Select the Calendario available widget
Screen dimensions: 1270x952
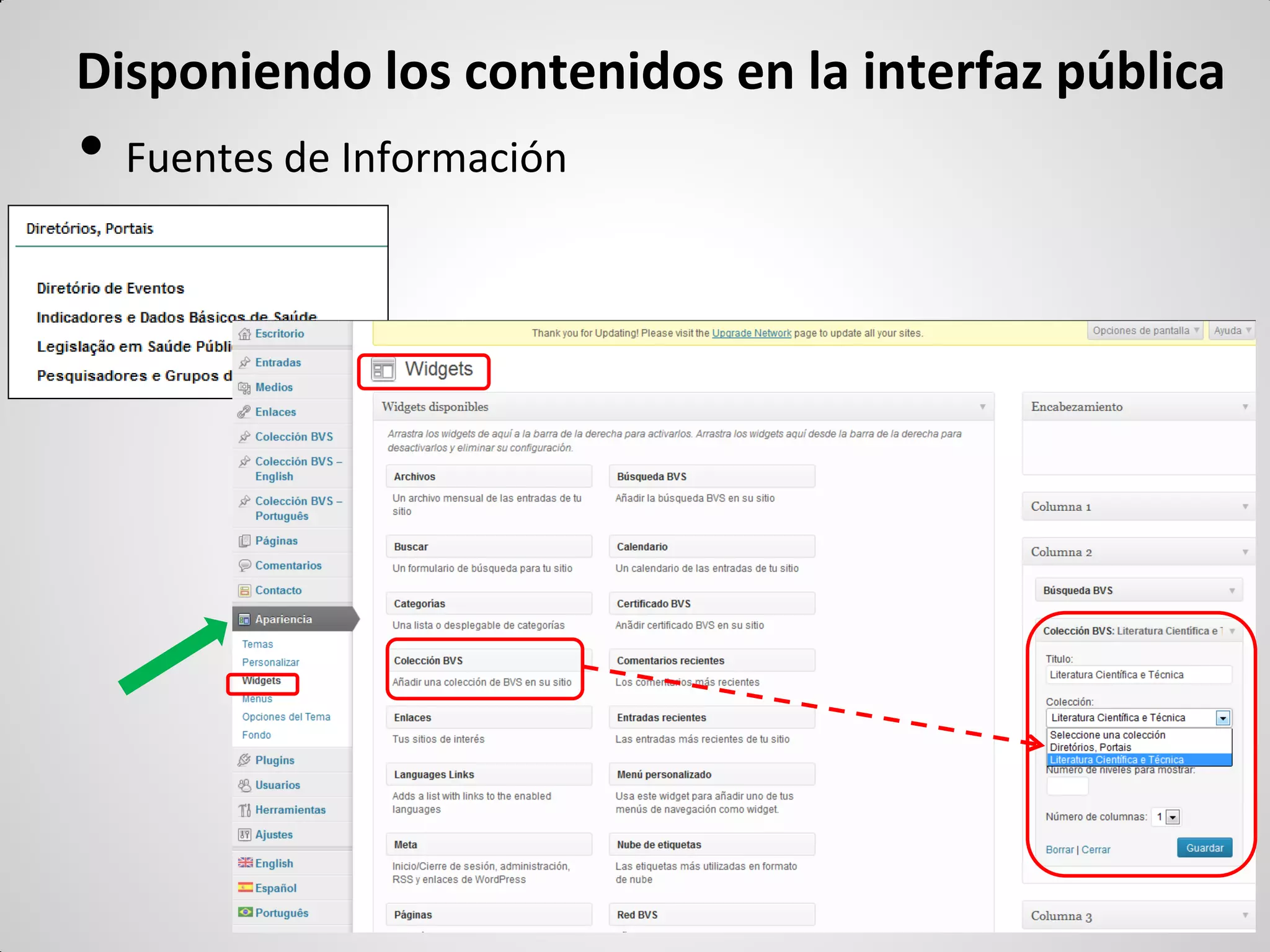point(712,547)
